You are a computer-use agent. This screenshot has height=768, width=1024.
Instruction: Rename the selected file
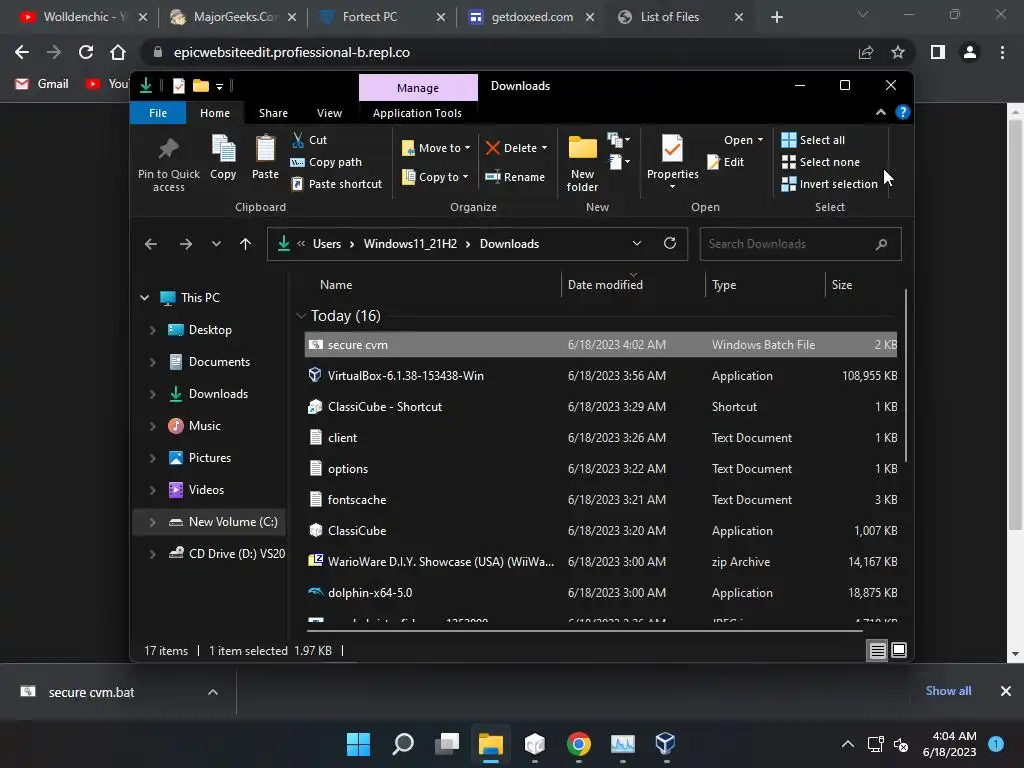pyautogui.click(x=515, y=177)
